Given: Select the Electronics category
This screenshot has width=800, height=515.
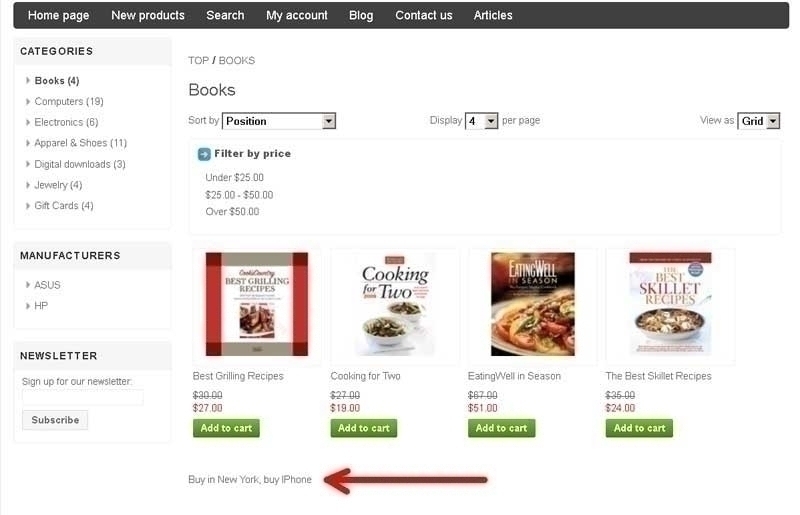Looking at the screenshot, I should [66, 122].
